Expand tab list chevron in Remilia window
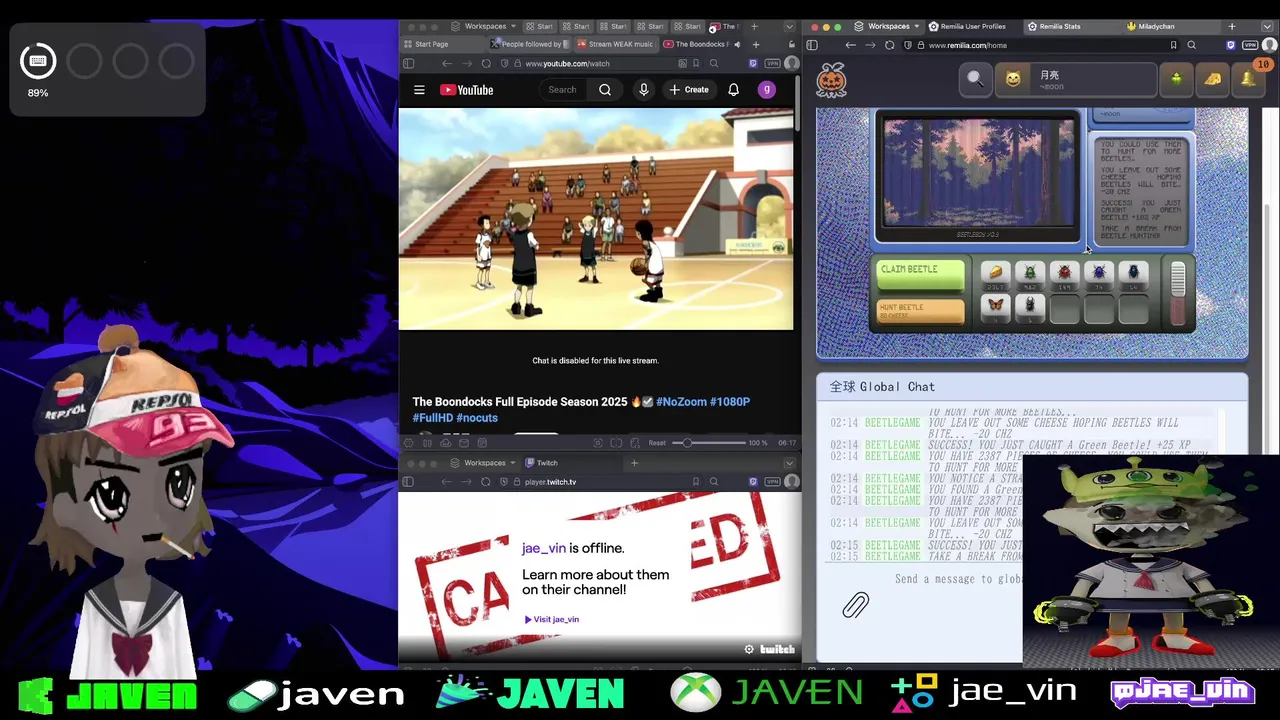The width and height of the screenshot is (1280, 720). click(1269, 26)
